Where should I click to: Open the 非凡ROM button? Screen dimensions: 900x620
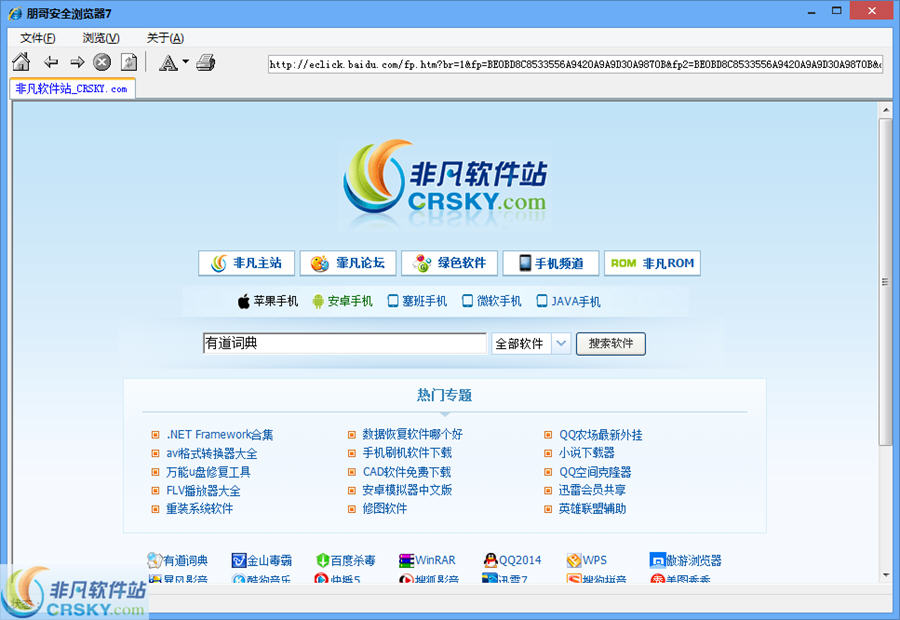pyautogui.click(x=652, y=263)
